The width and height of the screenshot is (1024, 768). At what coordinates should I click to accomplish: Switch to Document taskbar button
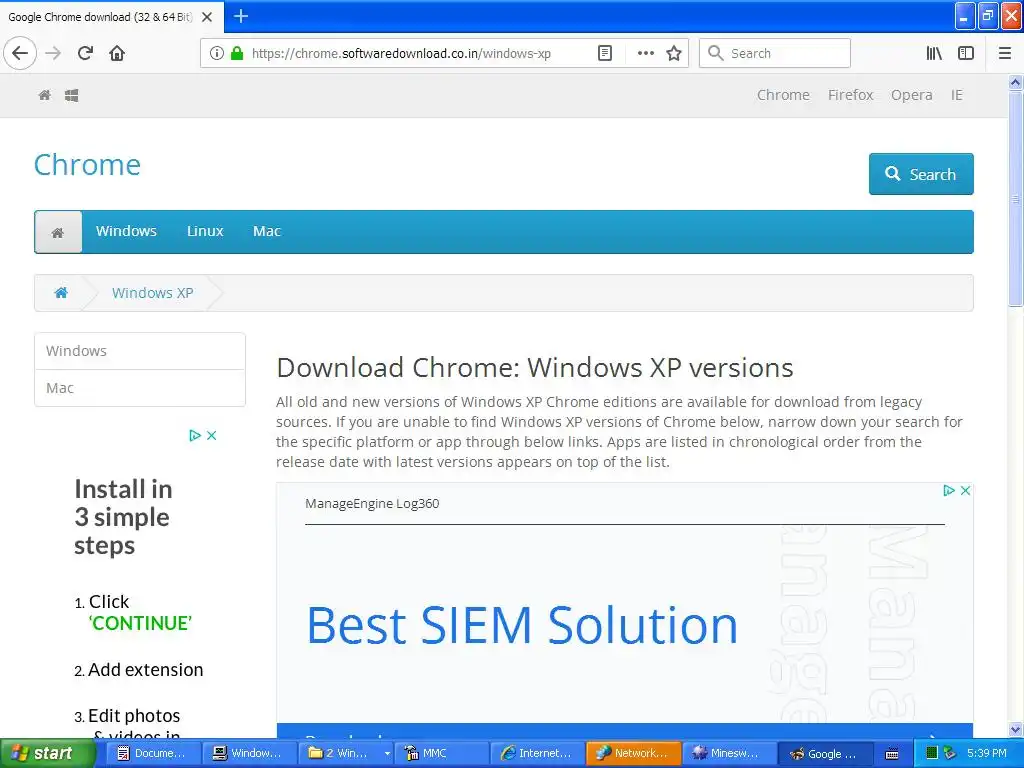152,754
